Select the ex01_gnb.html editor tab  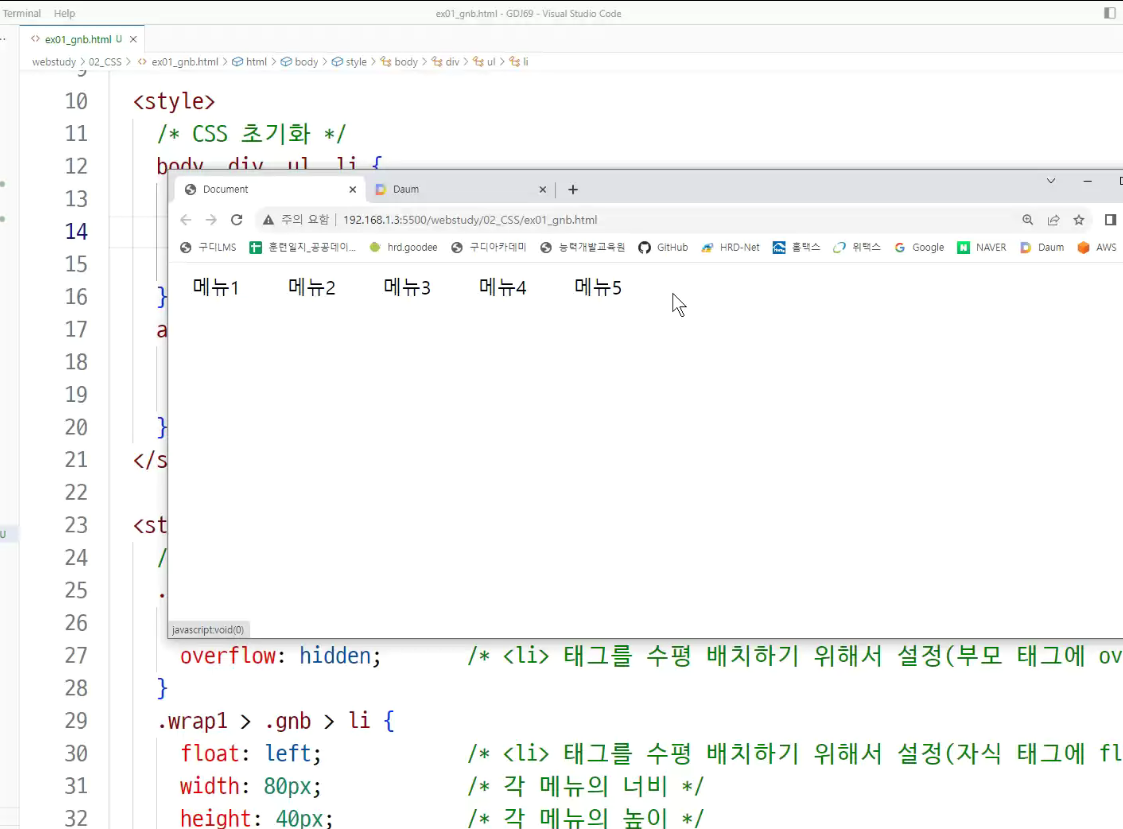[82, 39]
